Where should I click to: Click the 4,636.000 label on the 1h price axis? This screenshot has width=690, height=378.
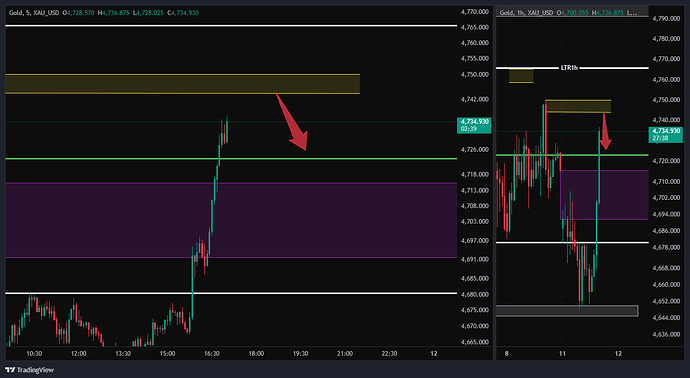click(667, 334)
